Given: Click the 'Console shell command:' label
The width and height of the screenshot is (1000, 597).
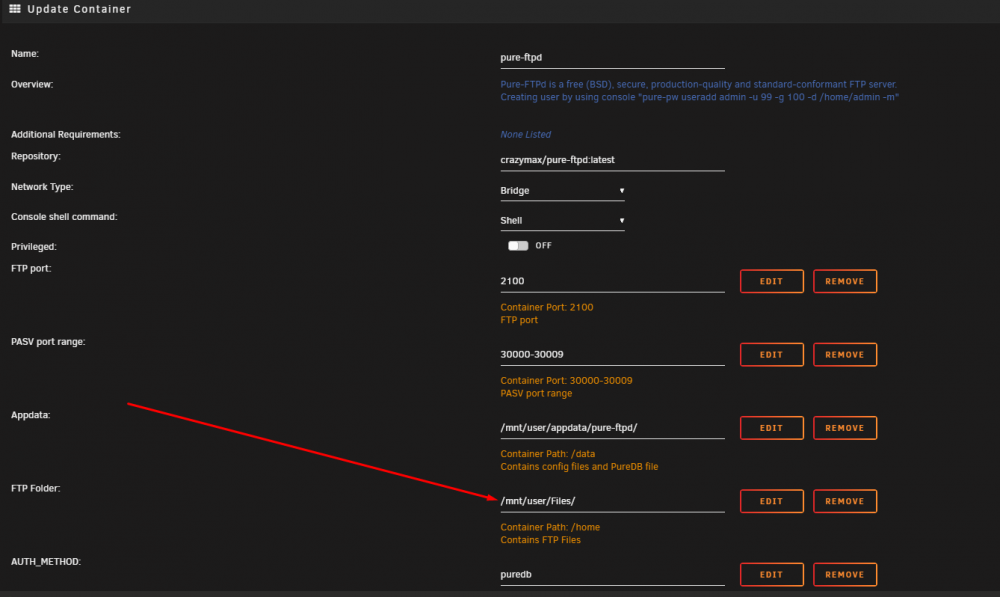Looking at the screenshot, I should tap(64, 217).
